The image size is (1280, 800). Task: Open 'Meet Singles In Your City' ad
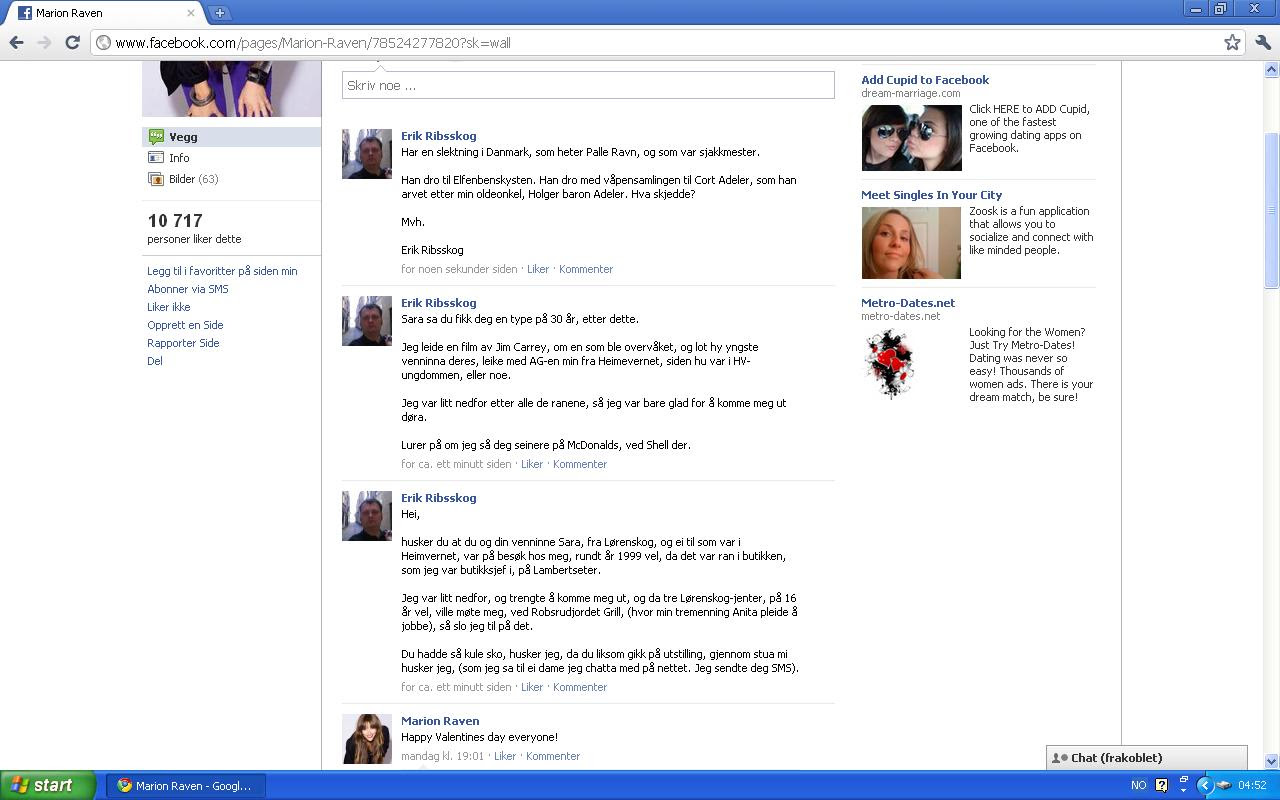931,195
